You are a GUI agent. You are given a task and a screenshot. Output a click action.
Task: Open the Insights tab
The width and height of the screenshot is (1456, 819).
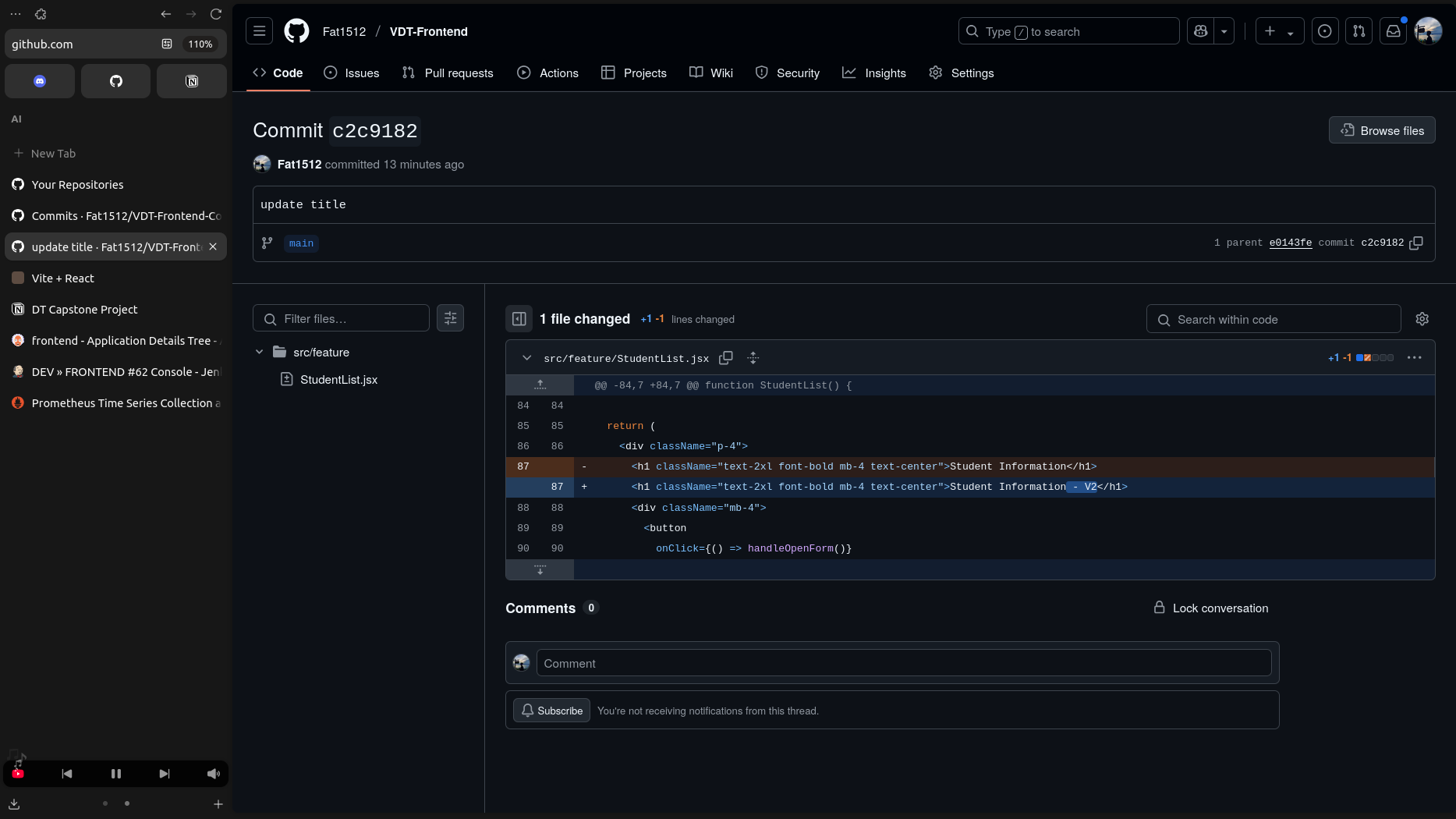[x=874, y=73]
